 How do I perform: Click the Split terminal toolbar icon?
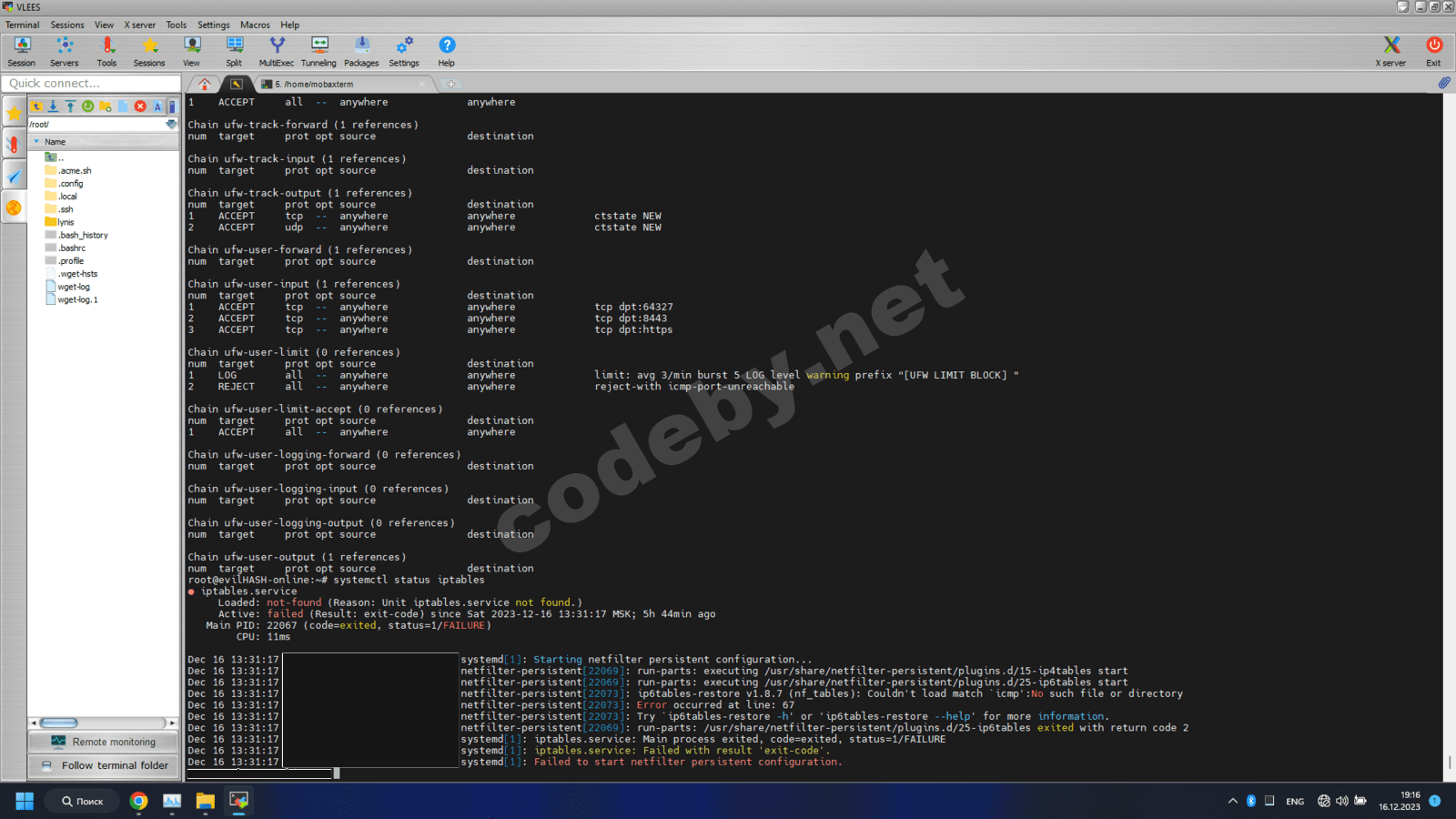pyautogui.click(x=234, y=51)
